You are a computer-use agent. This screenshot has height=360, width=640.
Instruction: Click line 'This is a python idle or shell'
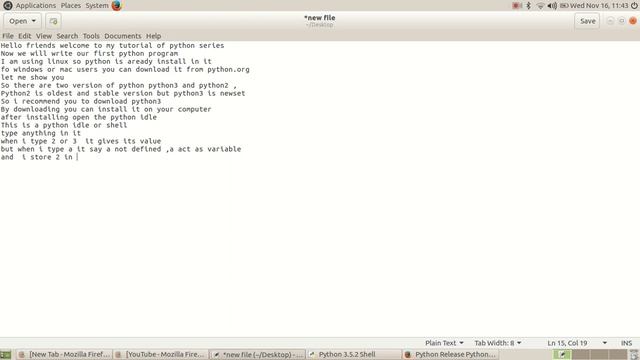64,125
